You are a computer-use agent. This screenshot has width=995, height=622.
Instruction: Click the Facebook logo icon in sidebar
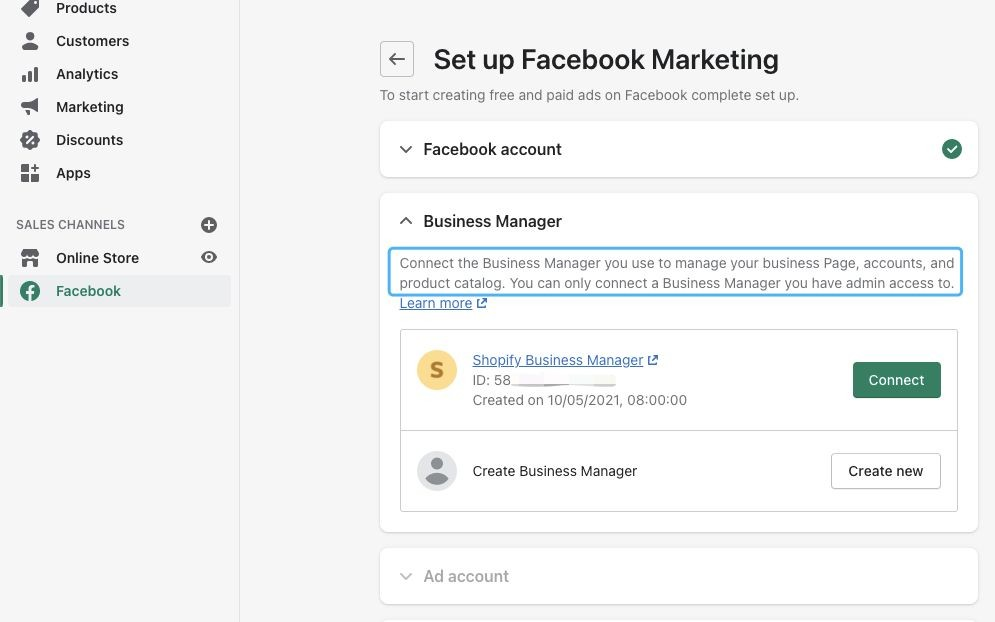click(30, 291)
